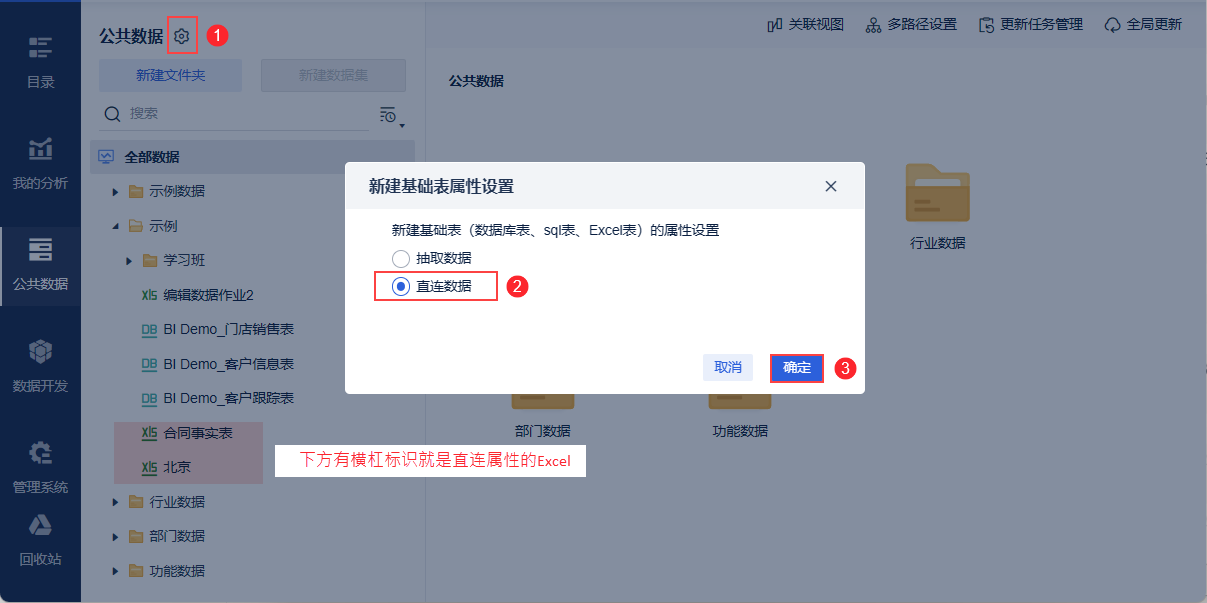Open 数据开发 in sidebar
This screenshot has height=603, width=1207.
pos(40,366)
